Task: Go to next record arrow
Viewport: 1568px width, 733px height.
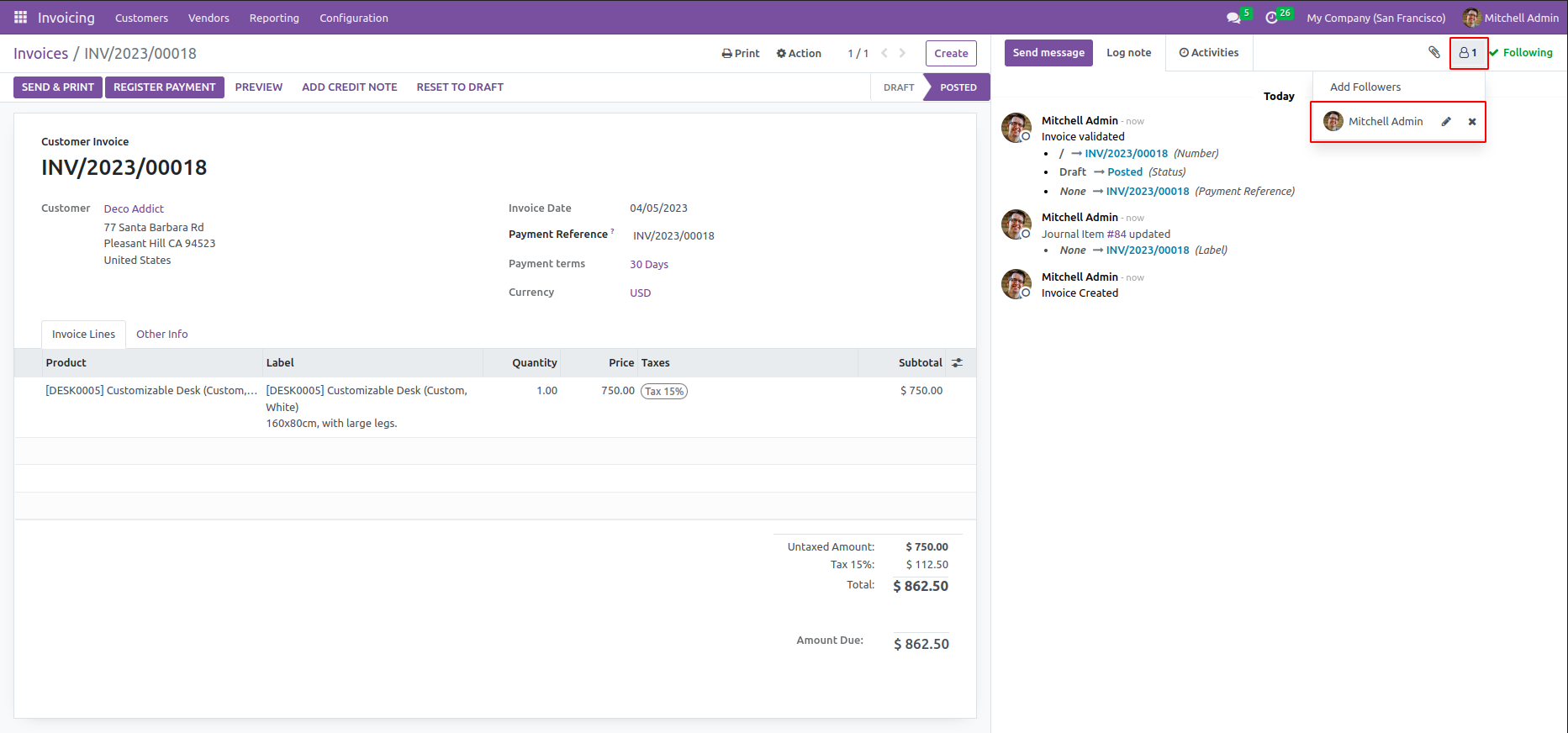Action: click(x=902, y=53)
